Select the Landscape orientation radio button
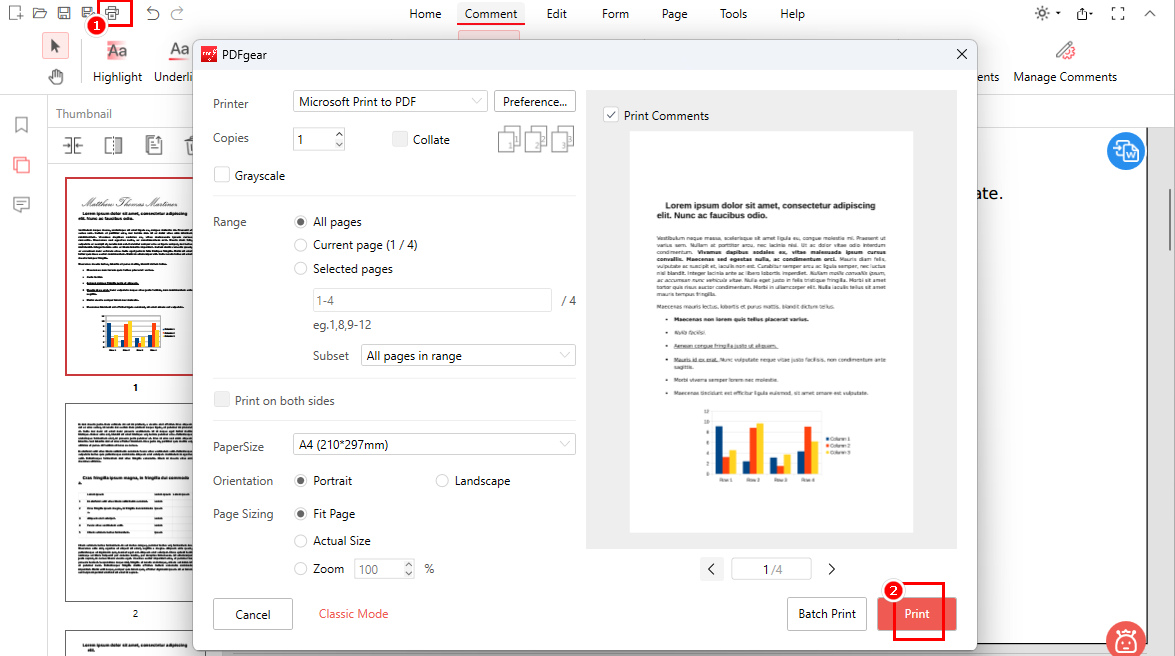Viewport: 1175px width, 656px height. click(x=442, y=480)
